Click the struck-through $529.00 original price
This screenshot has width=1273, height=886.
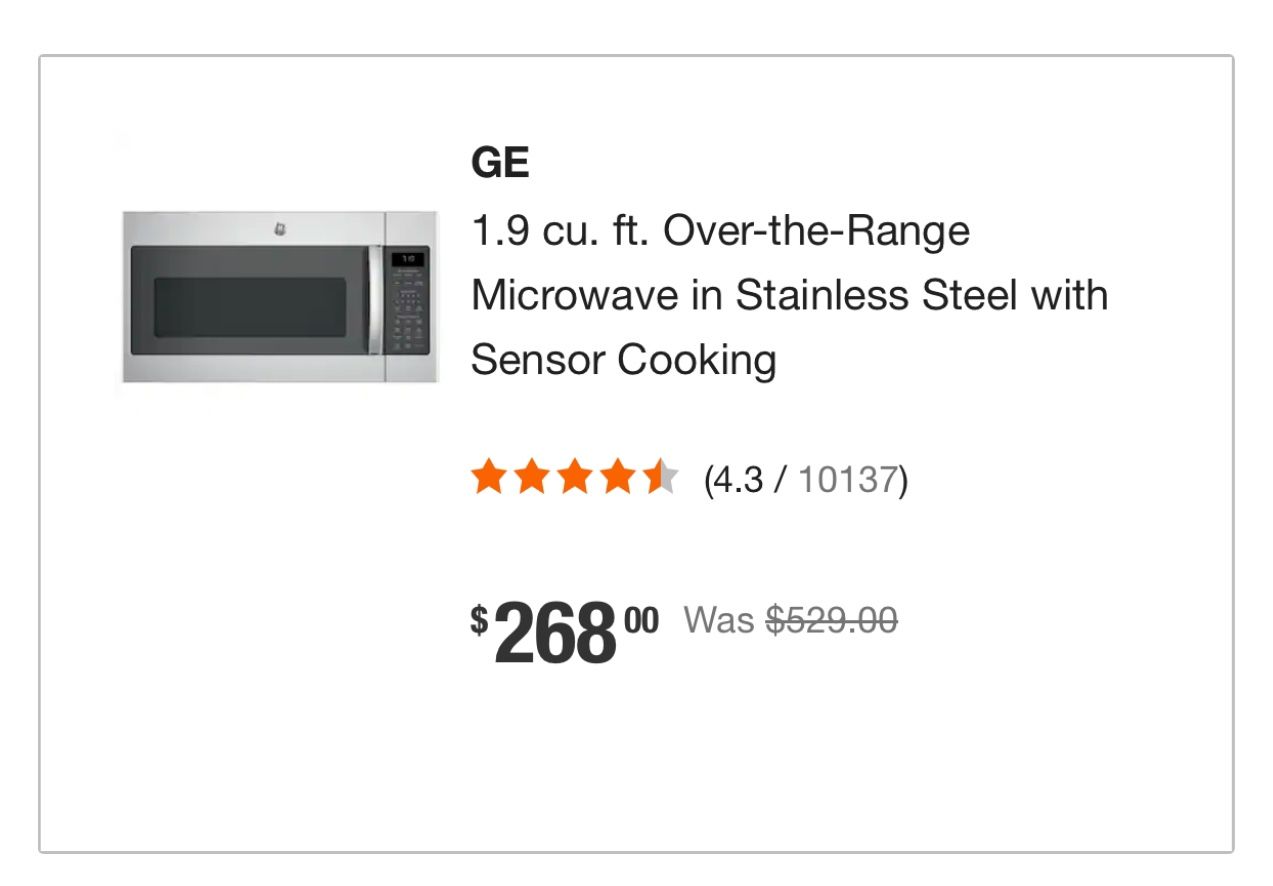[x=832, y=620]
